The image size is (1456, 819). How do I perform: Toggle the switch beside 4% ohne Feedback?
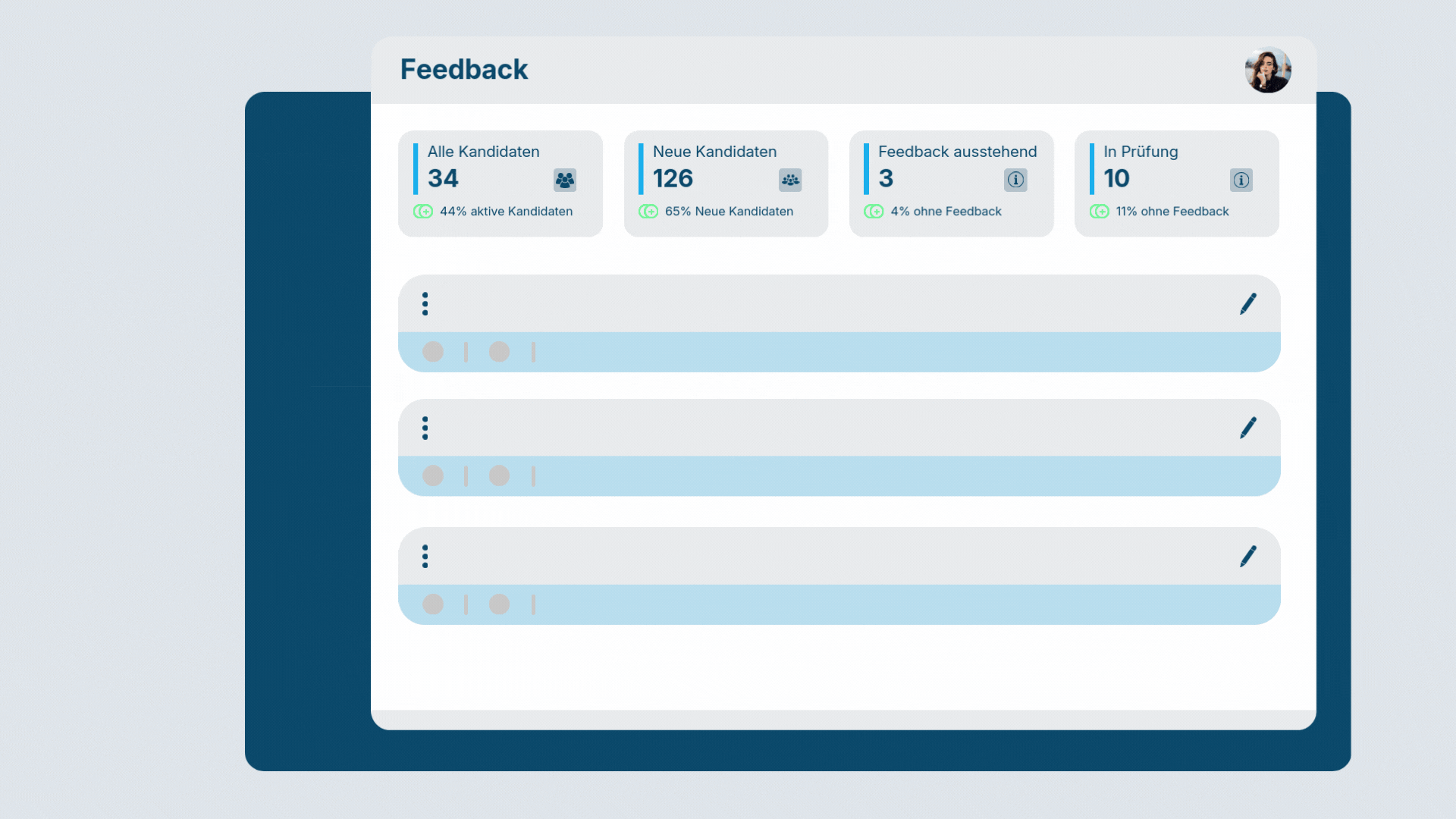[x=874, y=212]
